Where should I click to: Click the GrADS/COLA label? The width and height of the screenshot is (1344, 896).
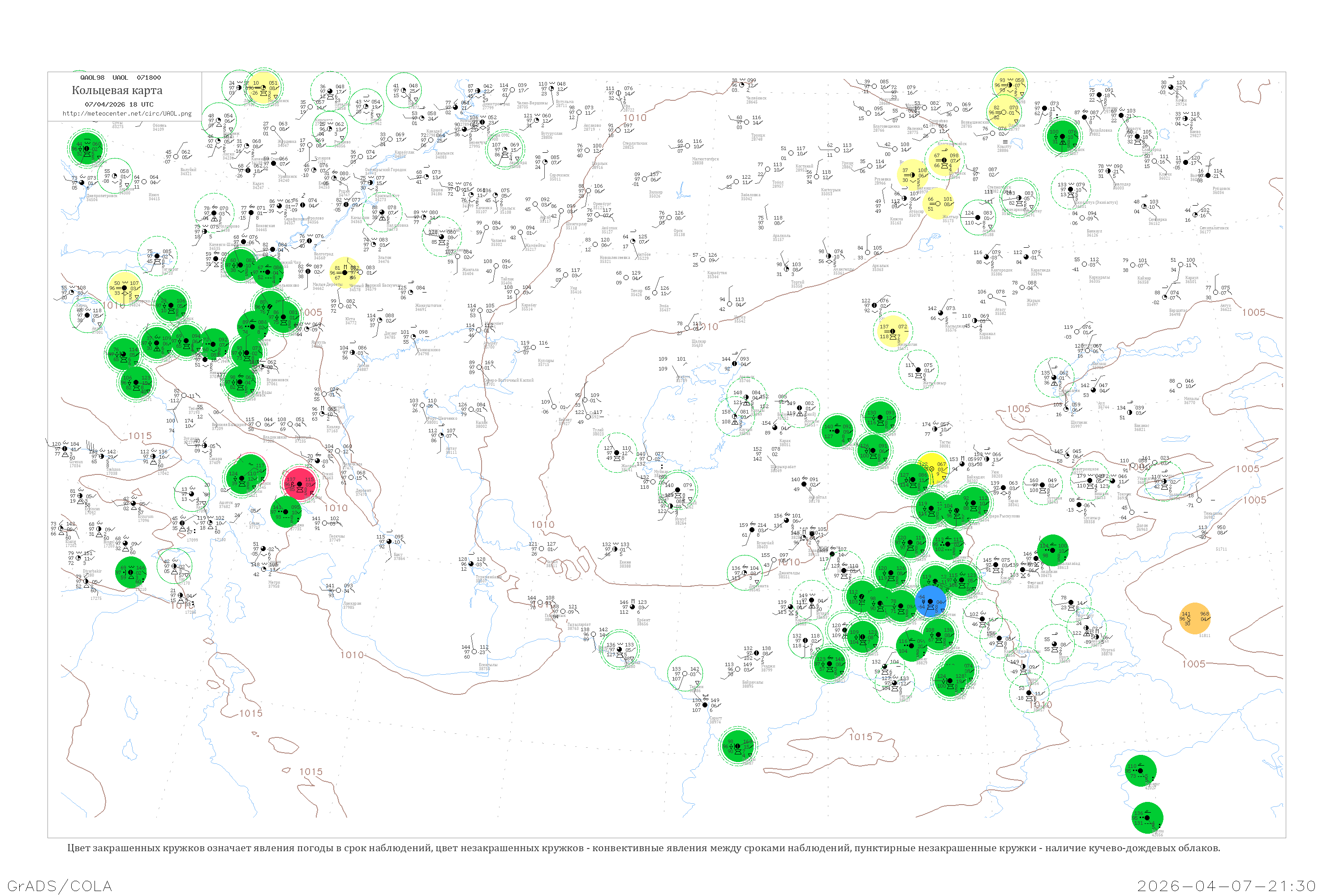point(60,886)
